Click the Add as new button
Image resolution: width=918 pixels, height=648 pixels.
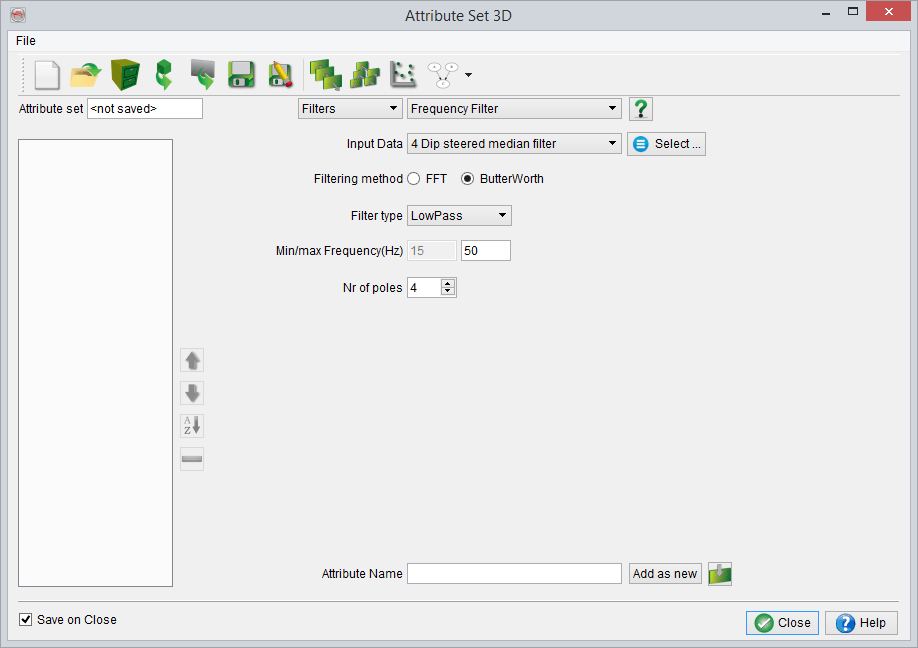tap(665, 574)
